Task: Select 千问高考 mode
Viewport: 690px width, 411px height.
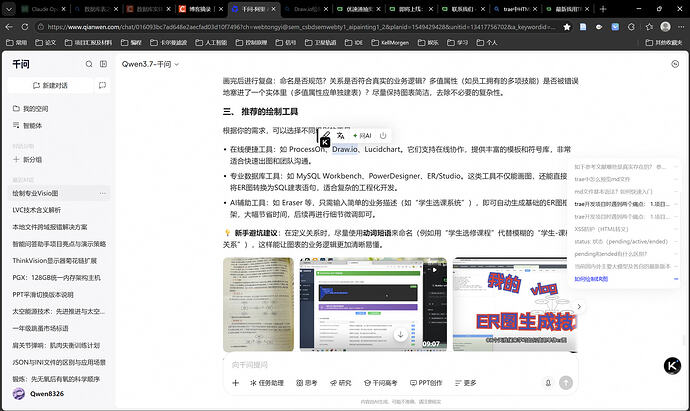Action: tap(380, 383)
